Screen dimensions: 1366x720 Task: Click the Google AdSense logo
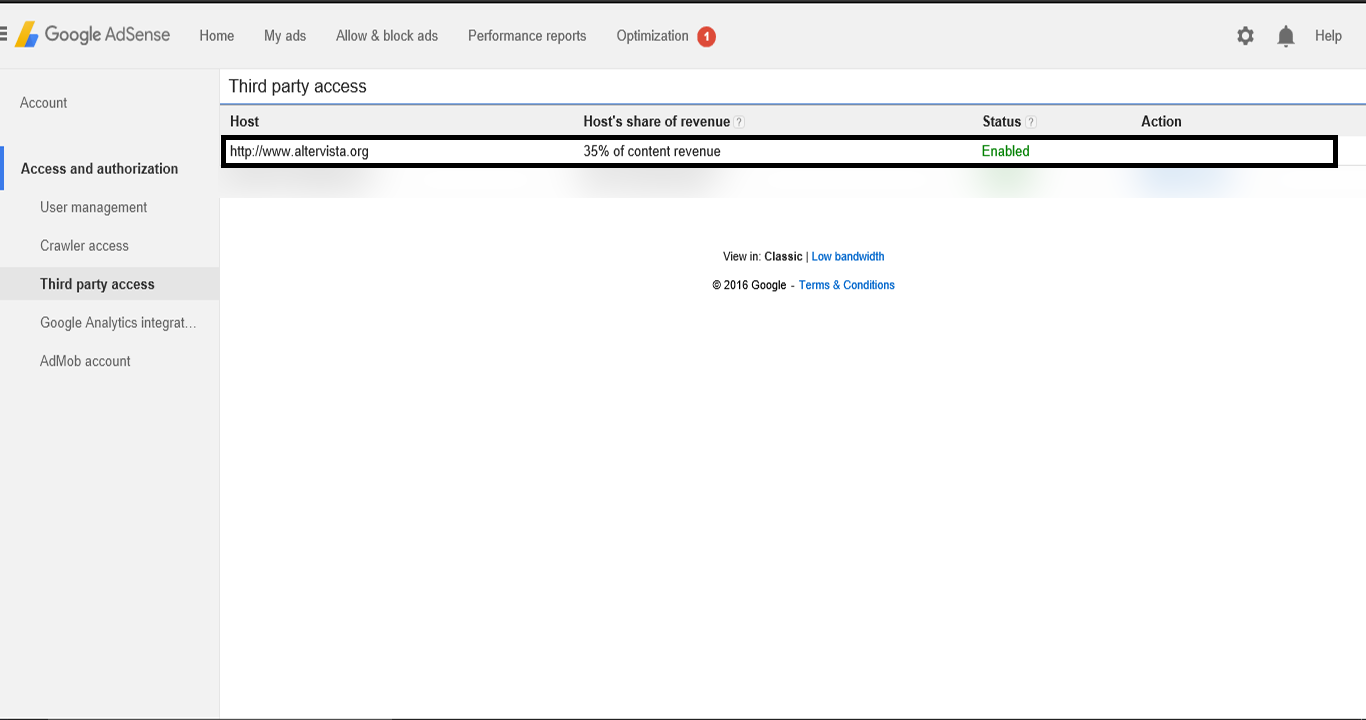93,35
